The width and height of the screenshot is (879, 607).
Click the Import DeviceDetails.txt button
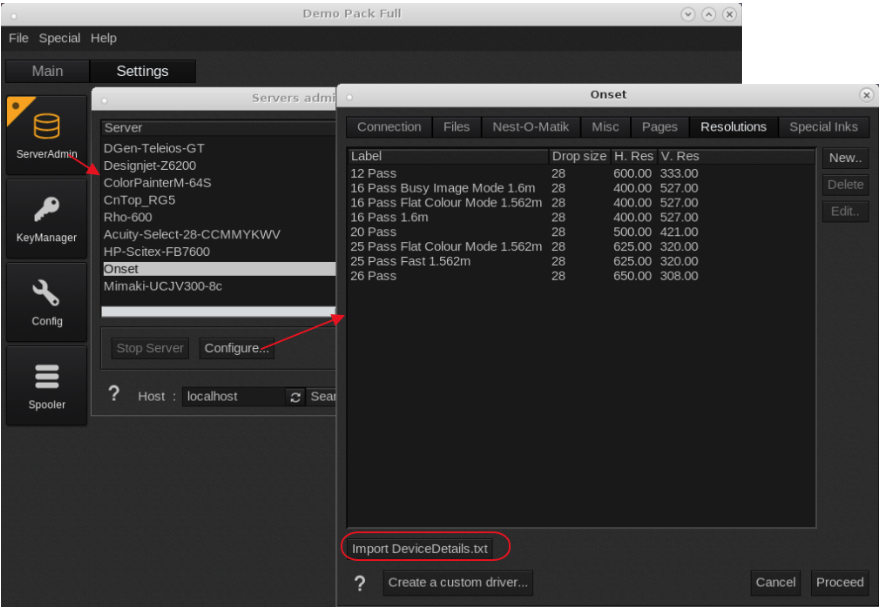420,549
